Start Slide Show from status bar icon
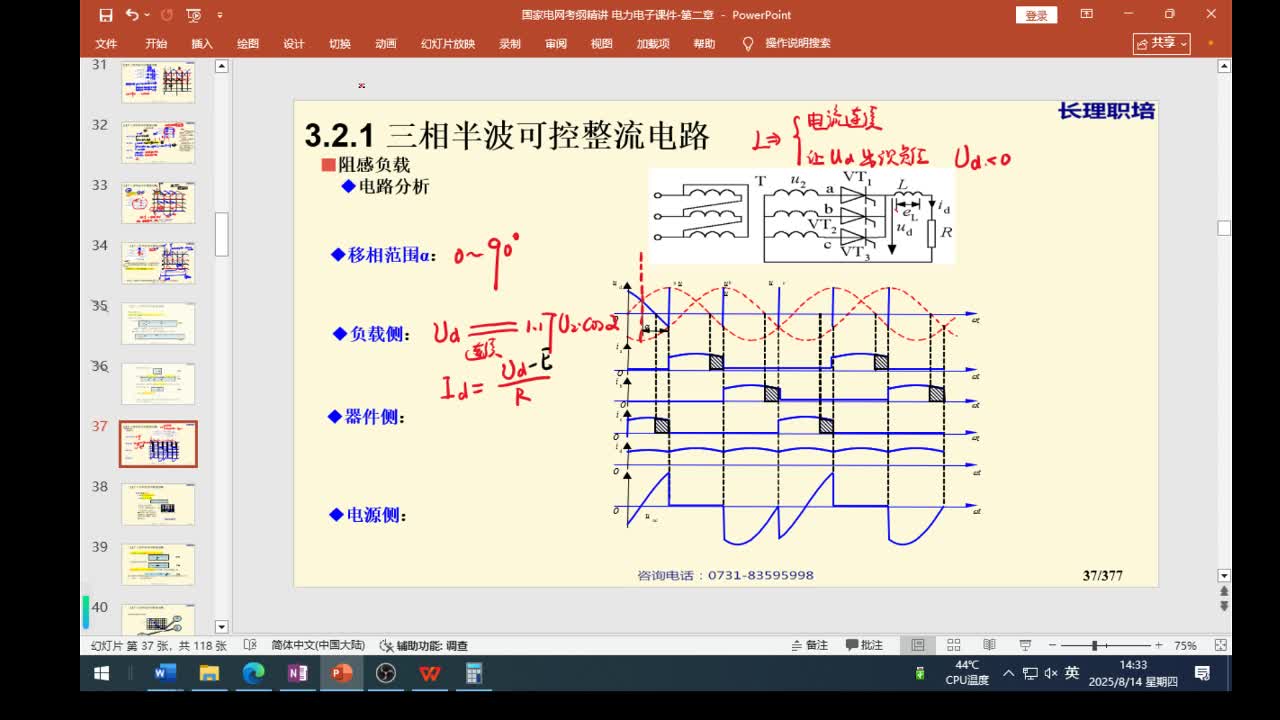The height and width of the screenshot is (720, 1280). [1025, 646]
